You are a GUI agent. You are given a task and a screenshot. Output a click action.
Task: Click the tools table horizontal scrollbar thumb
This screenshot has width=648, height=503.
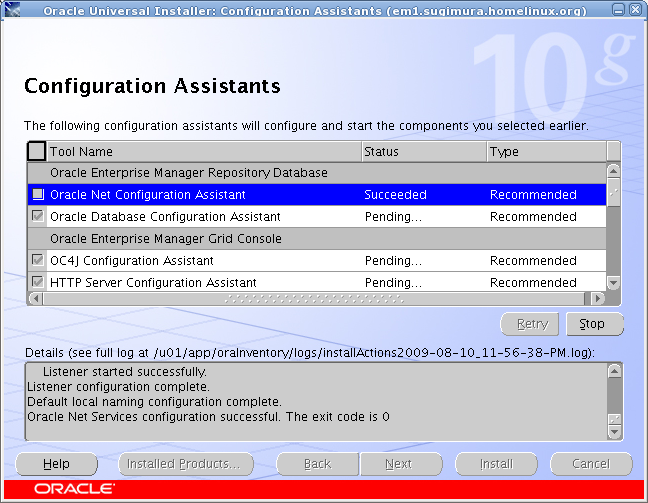(314, 298)
